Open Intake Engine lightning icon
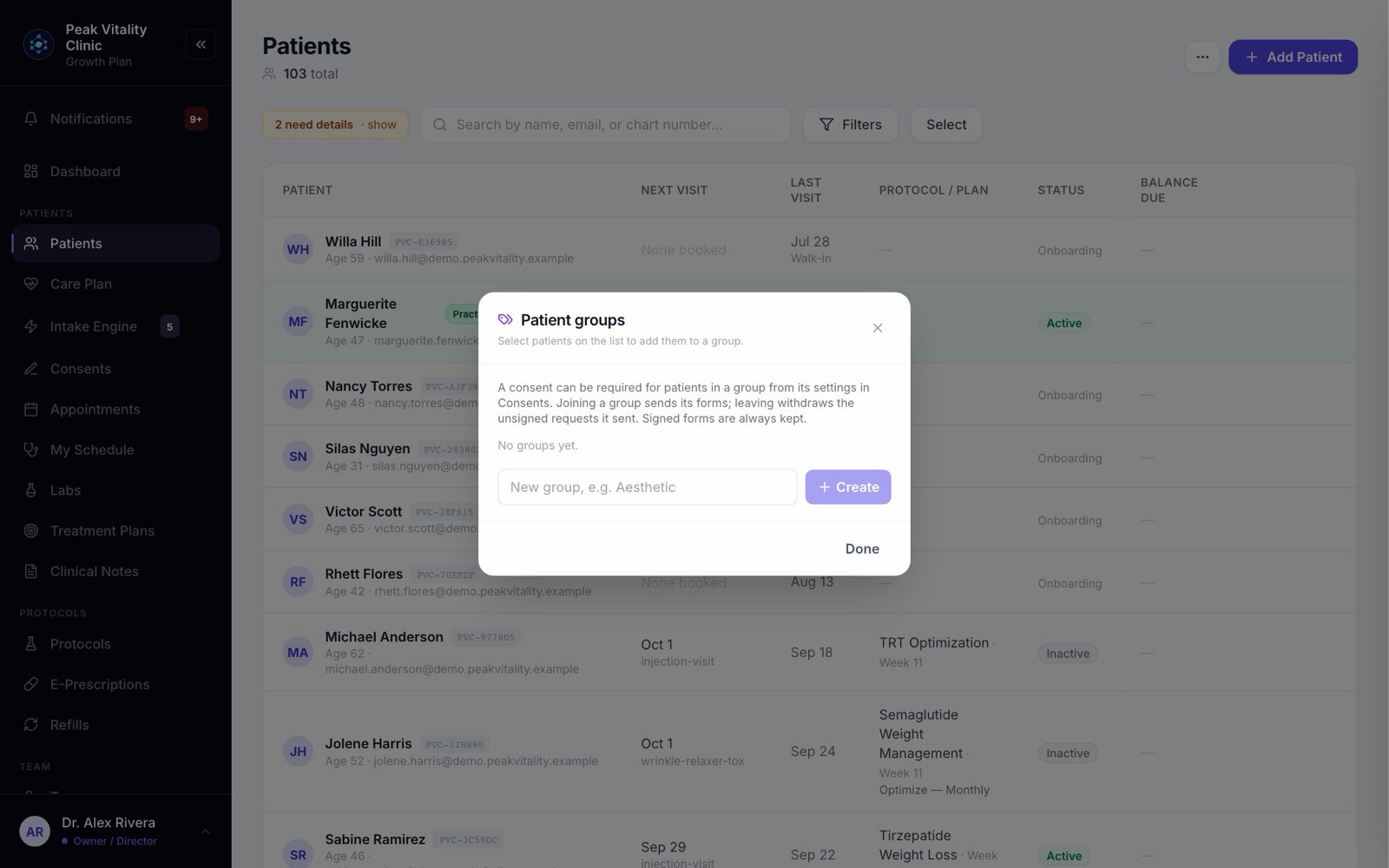Screen dimensions: 1389x868 (x=31, y=326)
